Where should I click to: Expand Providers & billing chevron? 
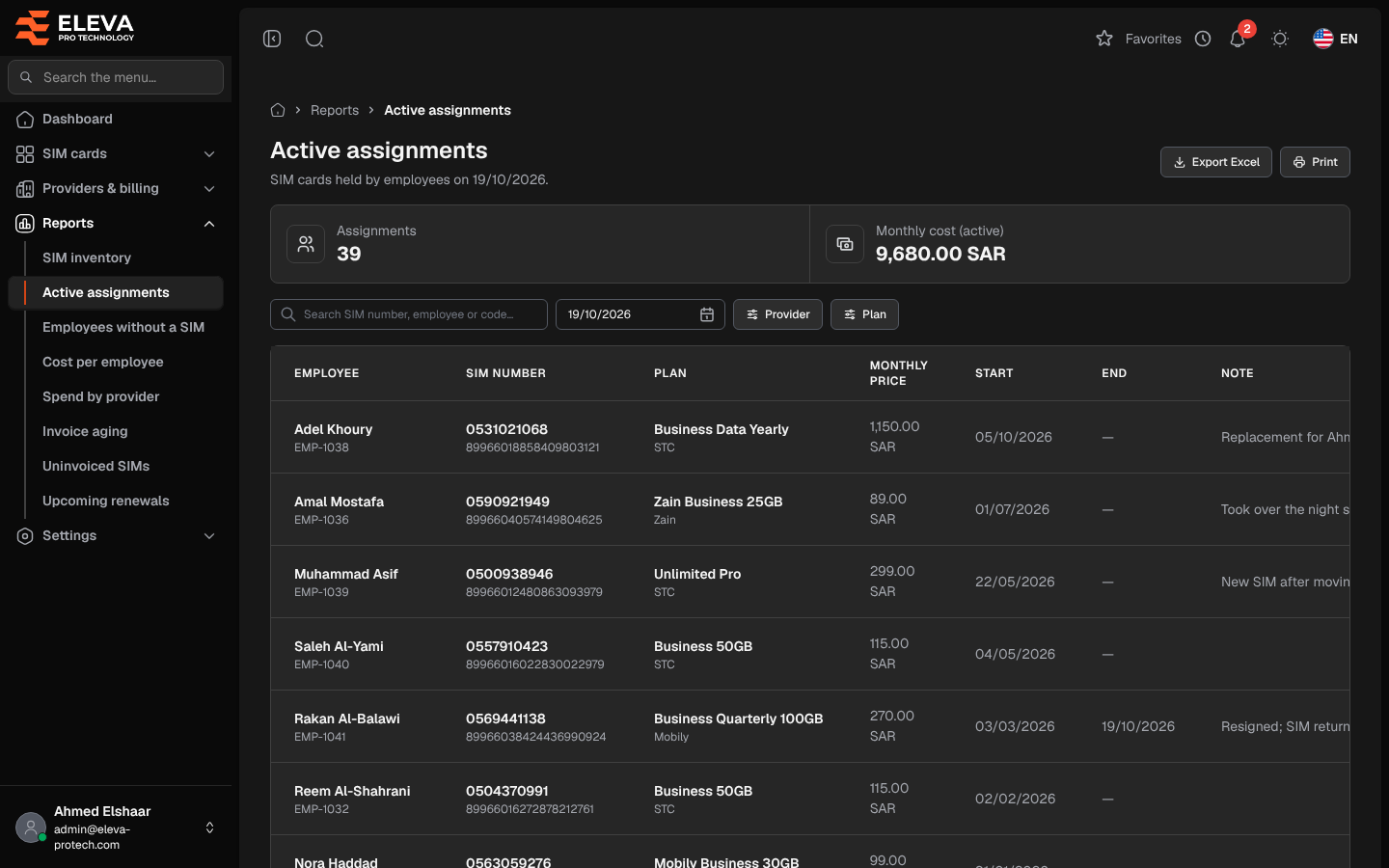click(209, 189)
